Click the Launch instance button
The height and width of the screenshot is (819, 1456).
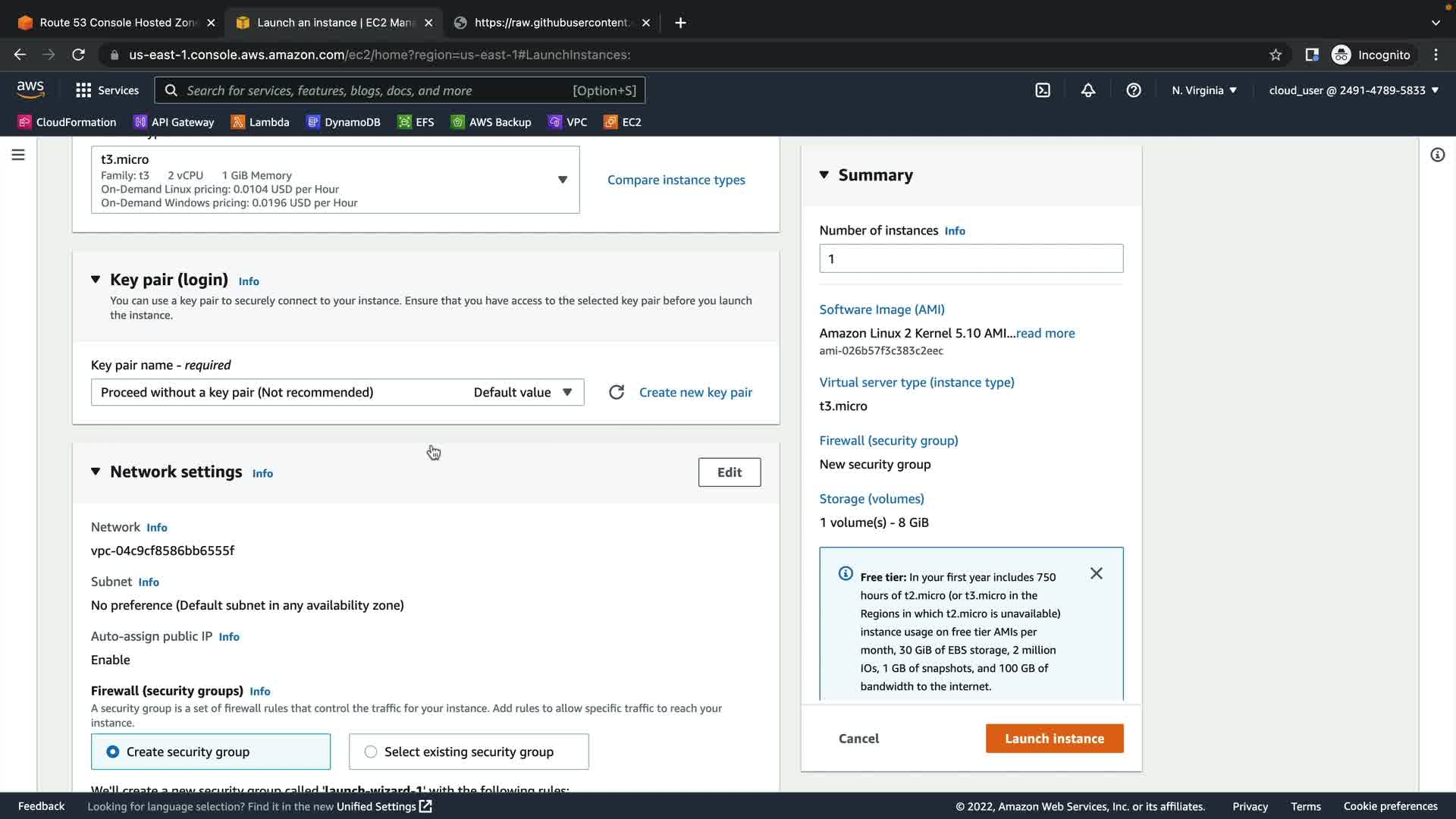coord(1054,739)
